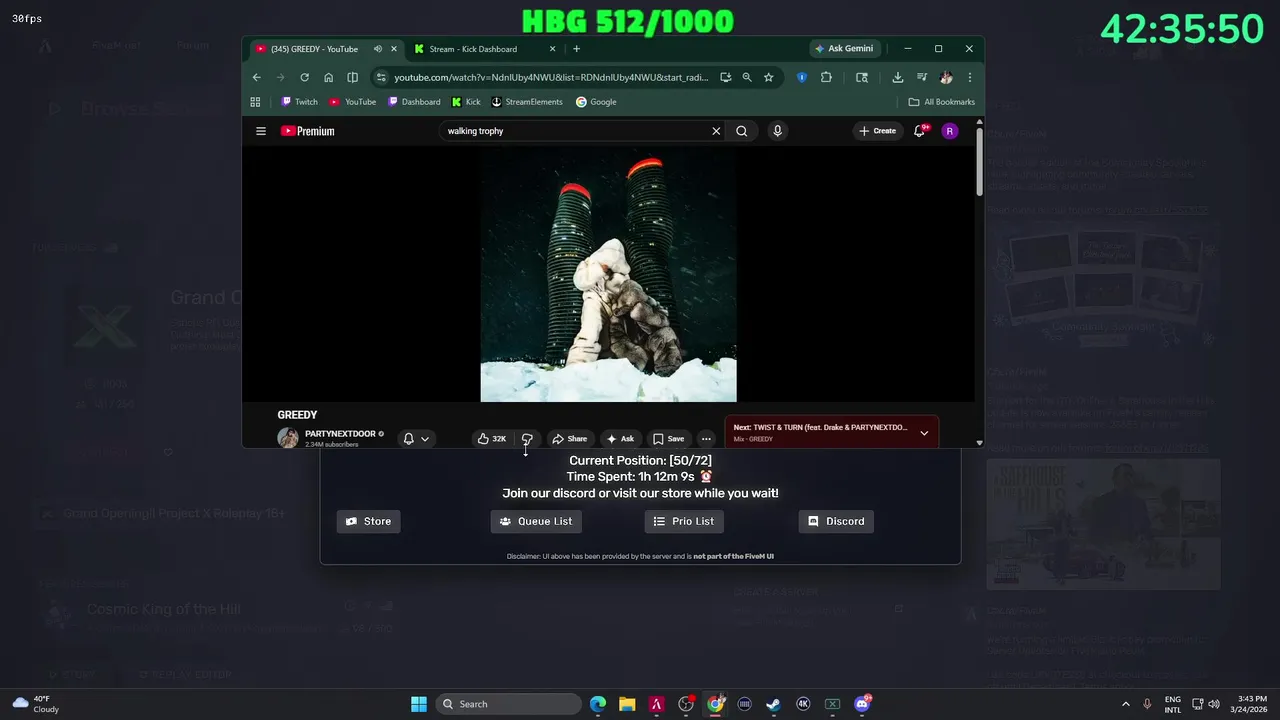Image resolution: width=1280 pixels, height=720 pixels.
Task: Close the Kick Dashboard tab
Action: point(550,49)
